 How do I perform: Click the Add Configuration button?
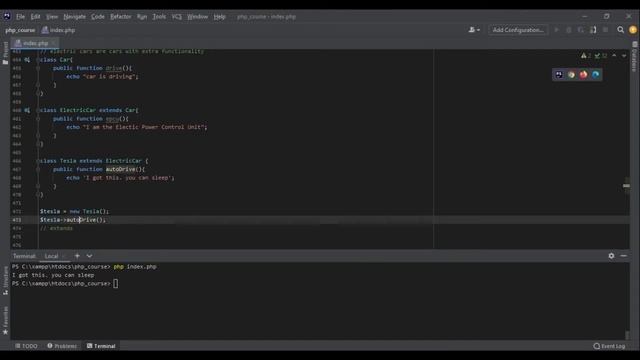(518, 30)
